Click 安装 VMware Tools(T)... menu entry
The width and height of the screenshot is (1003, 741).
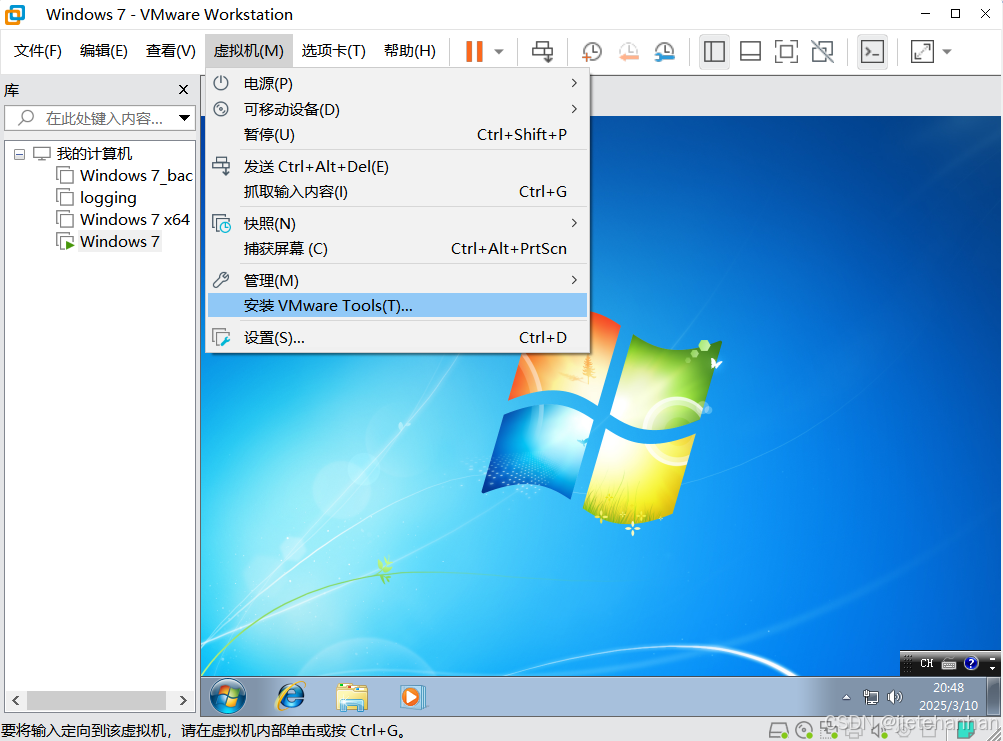tap(397, 305)
